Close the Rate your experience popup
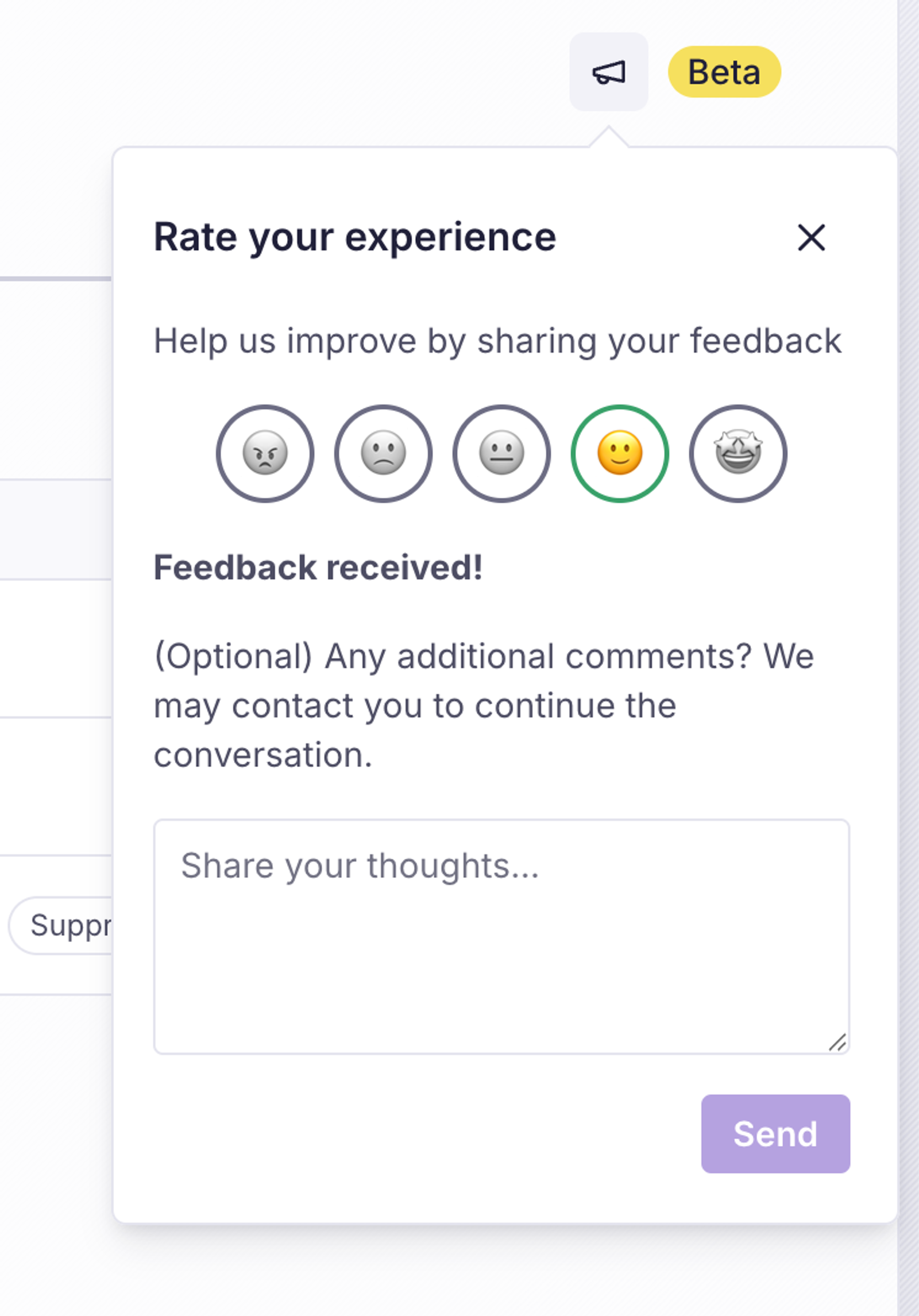919x1316 pixels. pos(812,237)
